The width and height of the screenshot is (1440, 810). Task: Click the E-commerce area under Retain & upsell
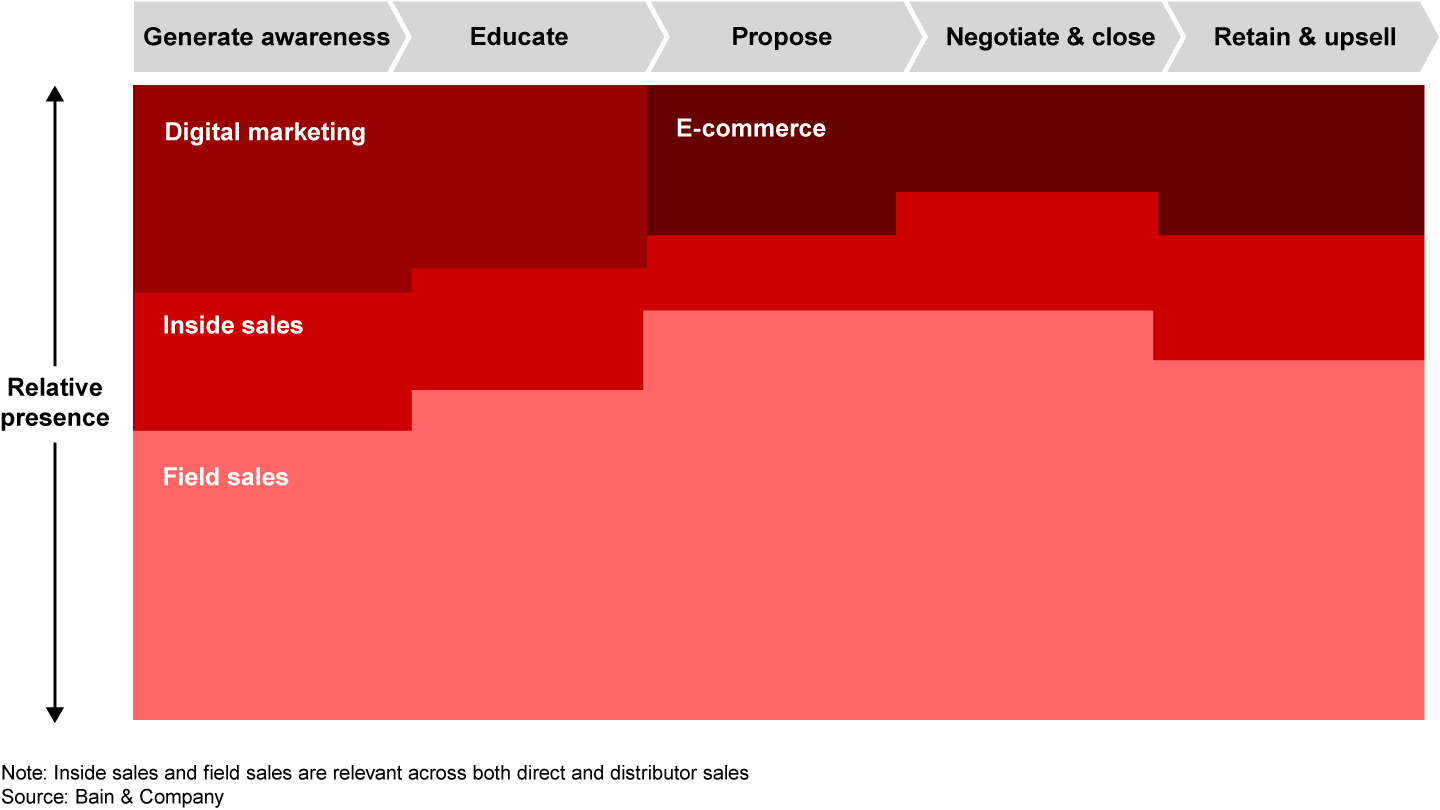click(x=1290, y=160)
